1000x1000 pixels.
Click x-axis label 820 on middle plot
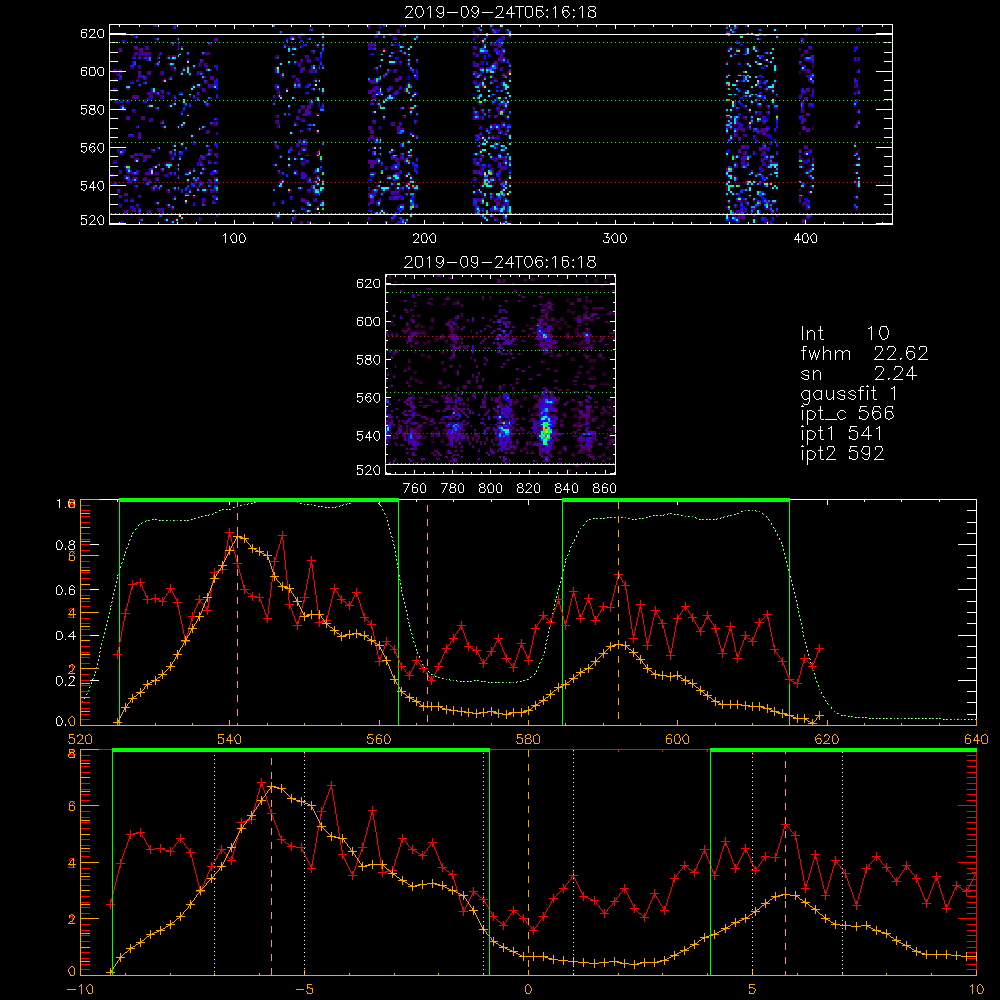[x=529, y=489]
